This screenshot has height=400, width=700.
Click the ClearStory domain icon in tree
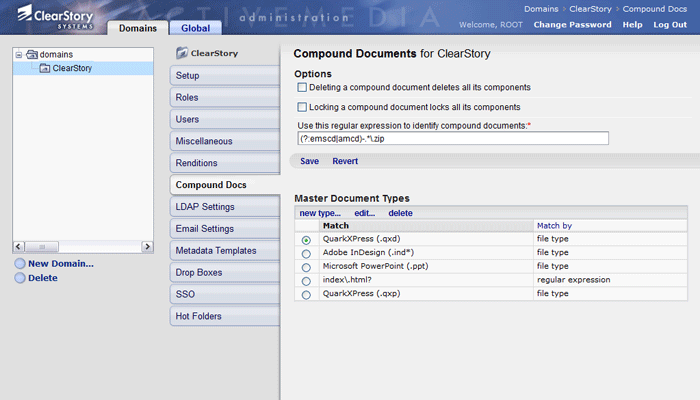click(44, 68)
